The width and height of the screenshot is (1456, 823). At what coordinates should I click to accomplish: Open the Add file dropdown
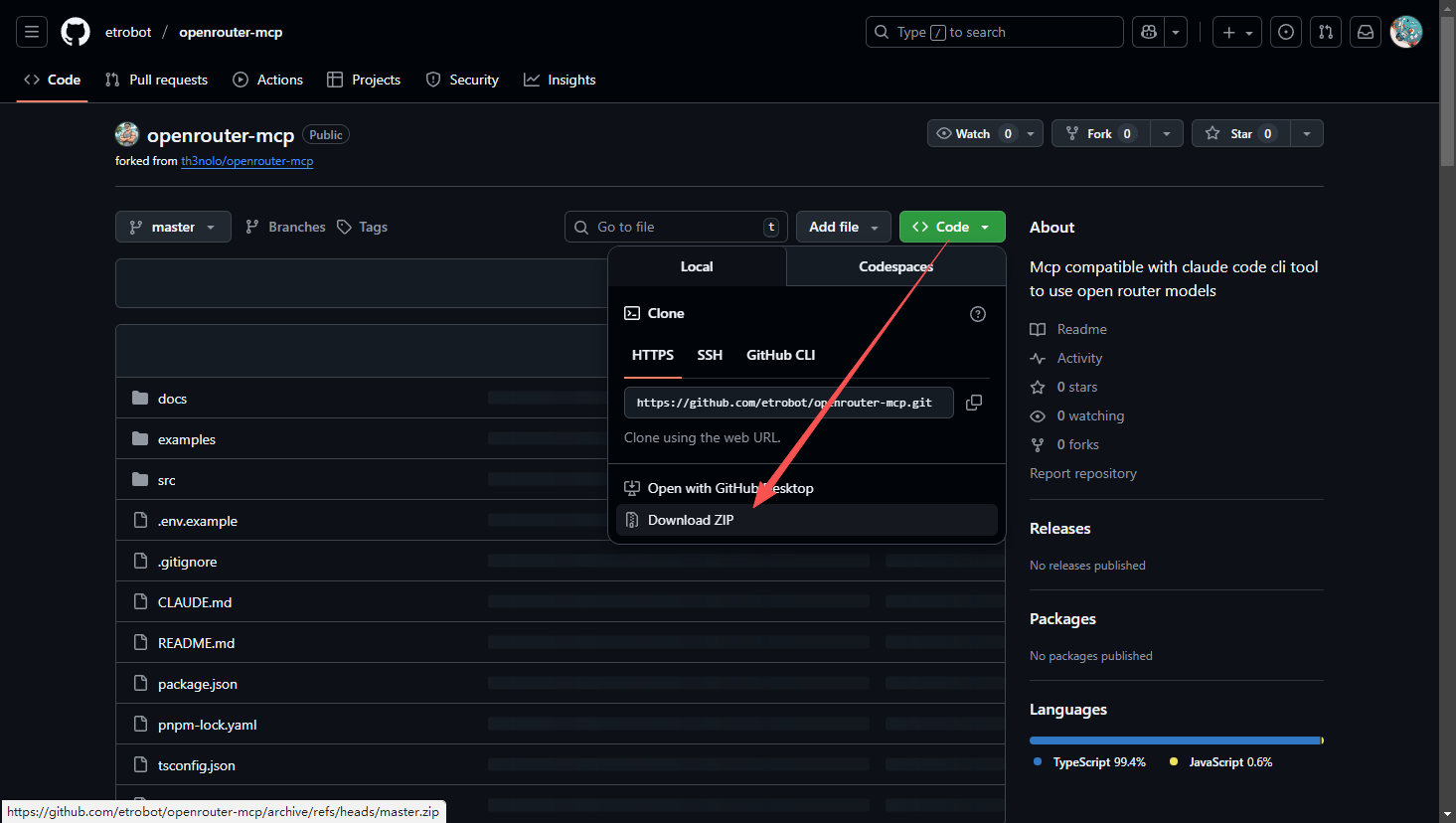(x=843, y=227)
